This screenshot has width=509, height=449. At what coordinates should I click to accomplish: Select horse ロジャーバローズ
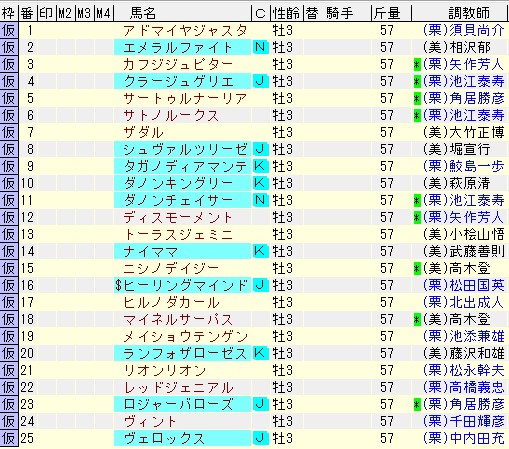point(178,404)
